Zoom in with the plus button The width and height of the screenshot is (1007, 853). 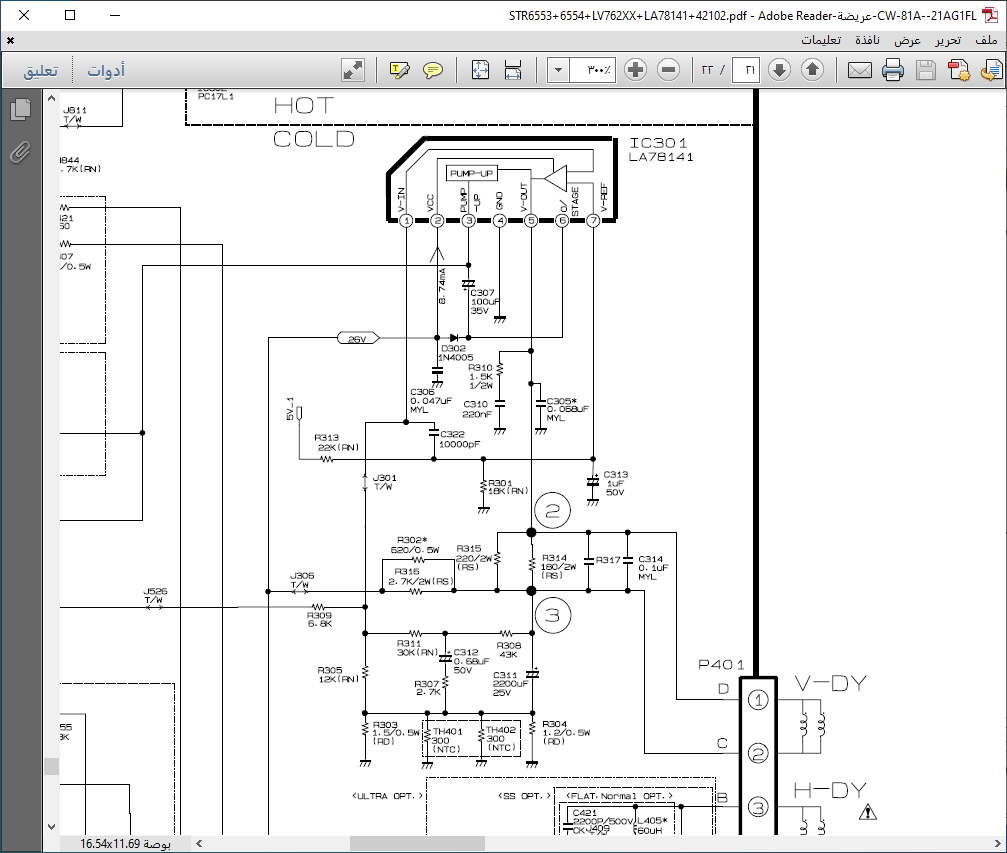click(635, 69)
